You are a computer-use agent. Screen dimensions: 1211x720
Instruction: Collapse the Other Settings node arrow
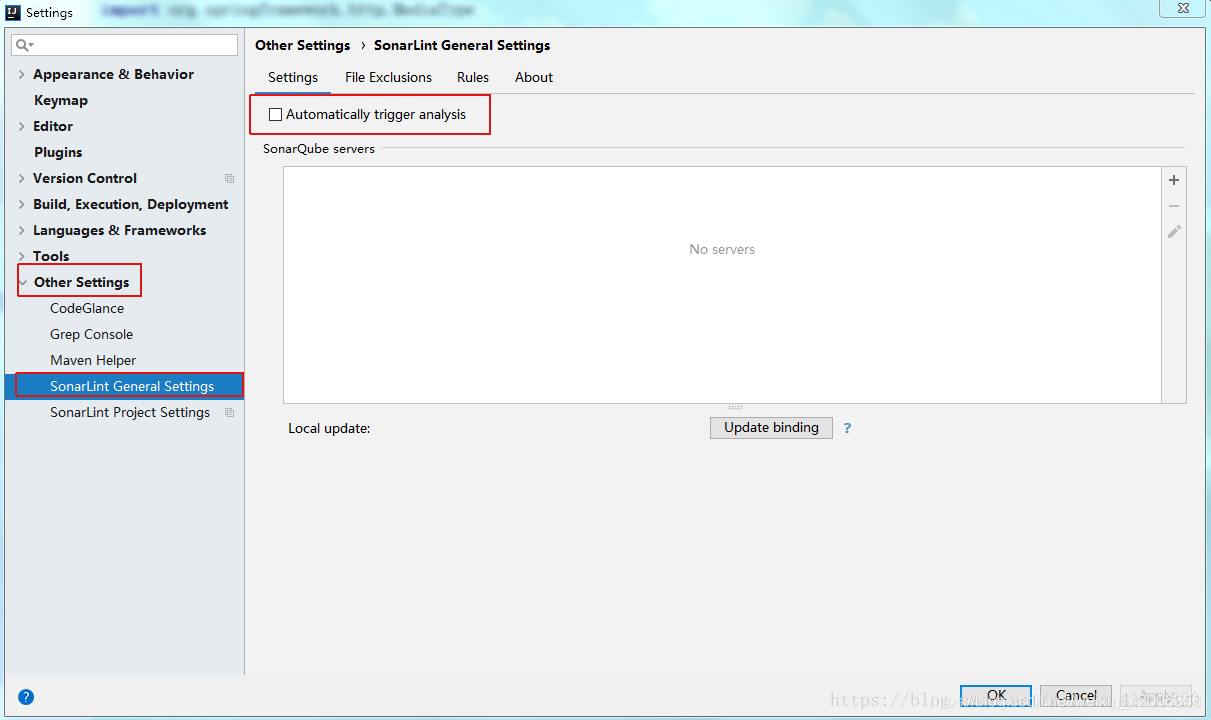point(22,283)
